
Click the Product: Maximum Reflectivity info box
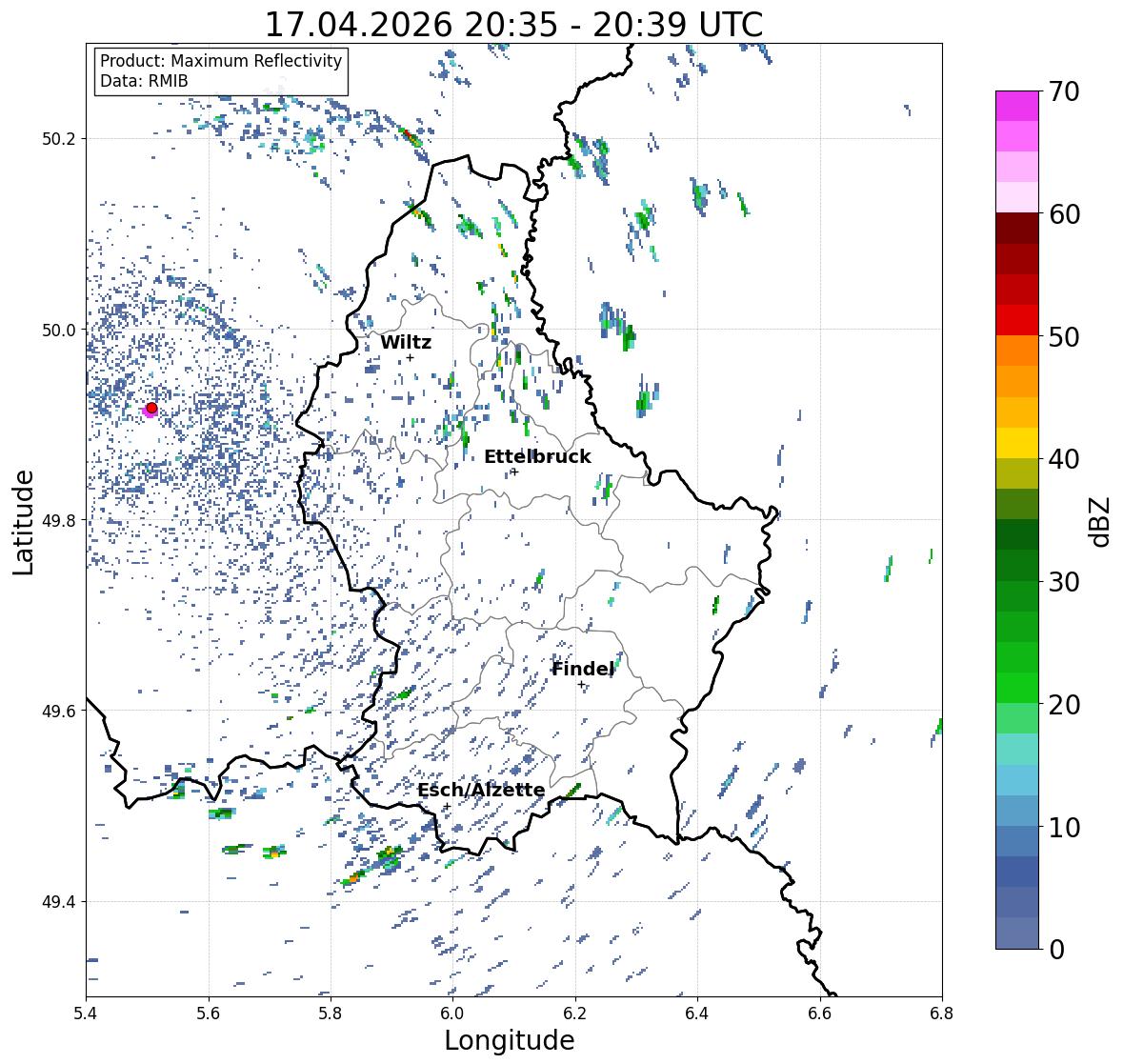(221, 70)
